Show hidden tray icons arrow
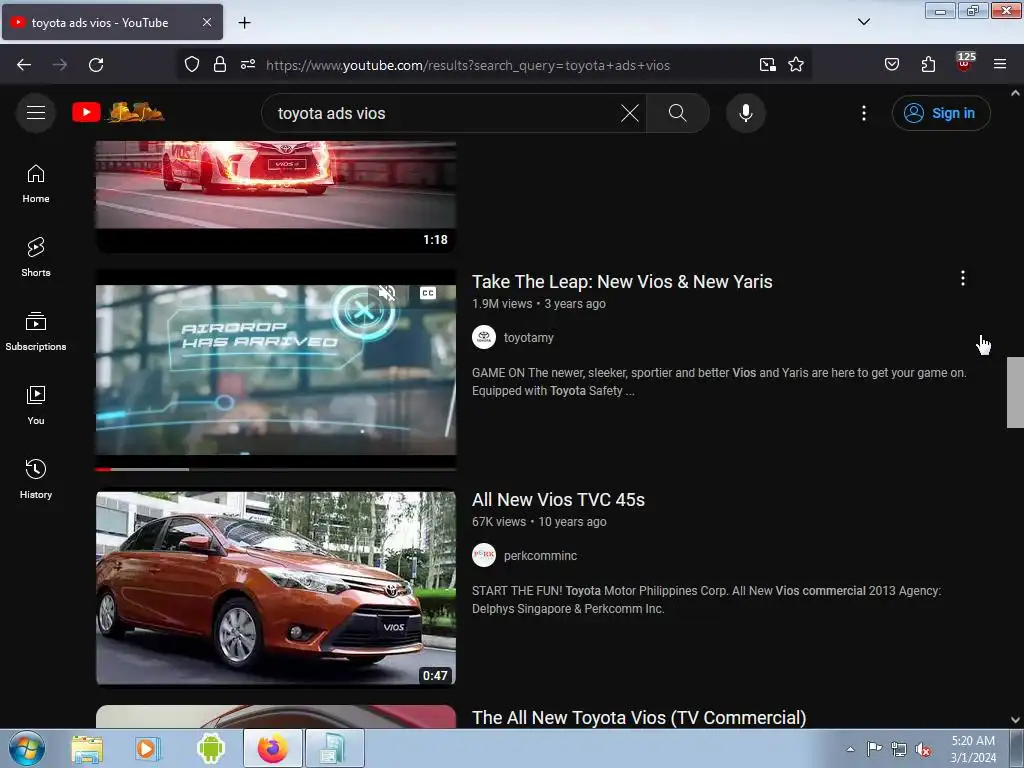 (850, 749)
